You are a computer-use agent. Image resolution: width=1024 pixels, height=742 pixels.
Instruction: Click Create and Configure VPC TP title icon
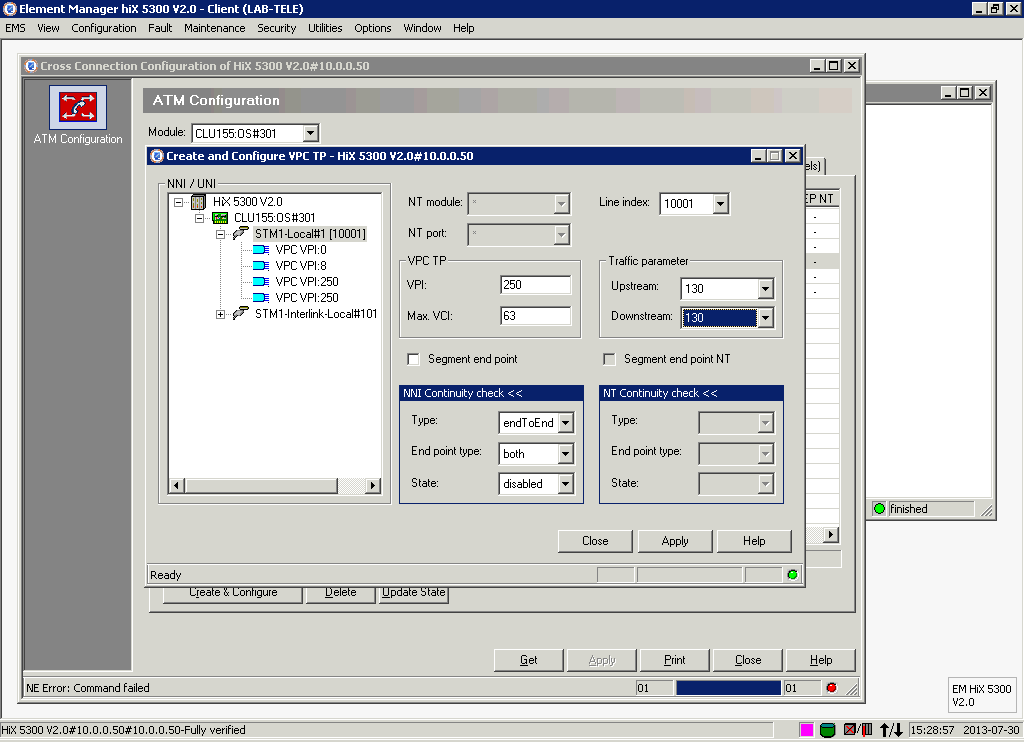pyautogui.click(x=157, y=156)
